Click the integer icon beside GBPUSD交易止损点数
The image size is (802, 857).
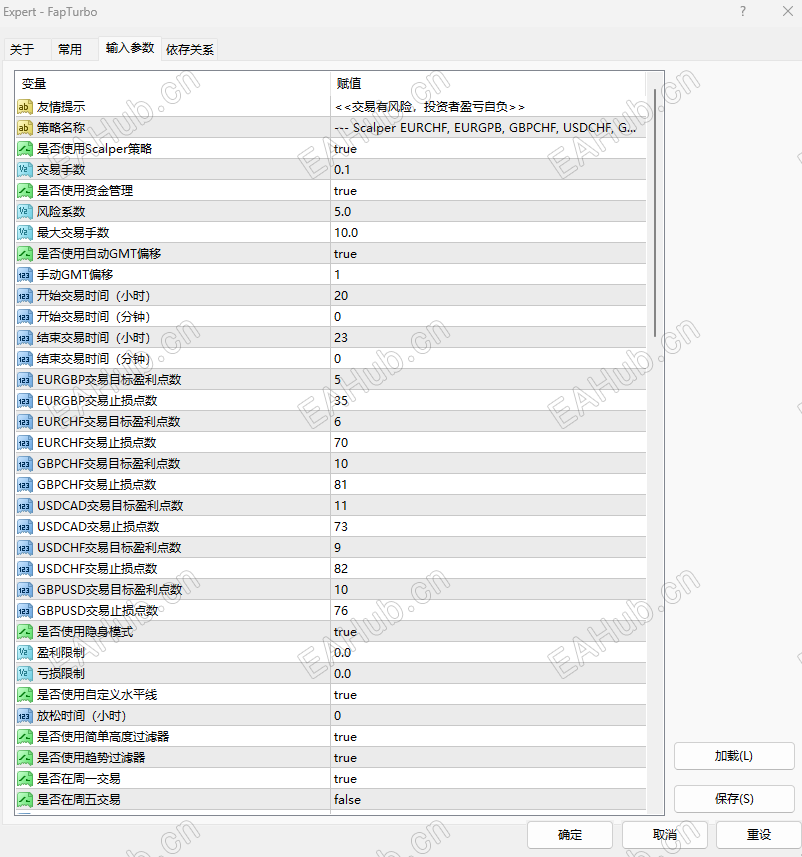[x=25, y=611]
